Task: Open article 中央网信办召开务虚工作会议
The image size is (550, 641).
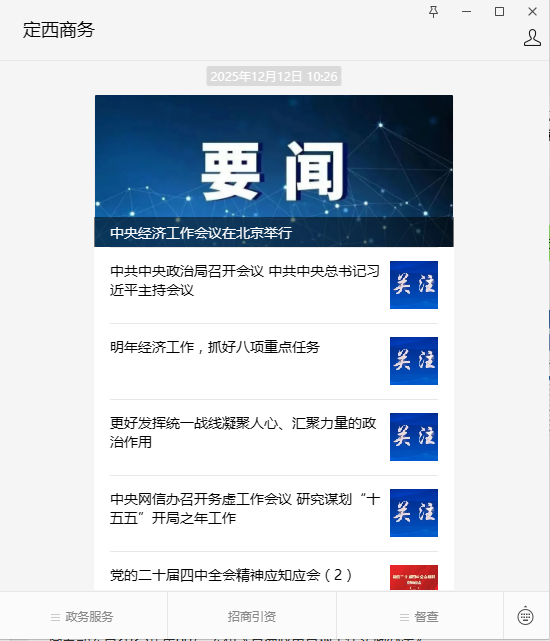Action: [x=274, y=513]
